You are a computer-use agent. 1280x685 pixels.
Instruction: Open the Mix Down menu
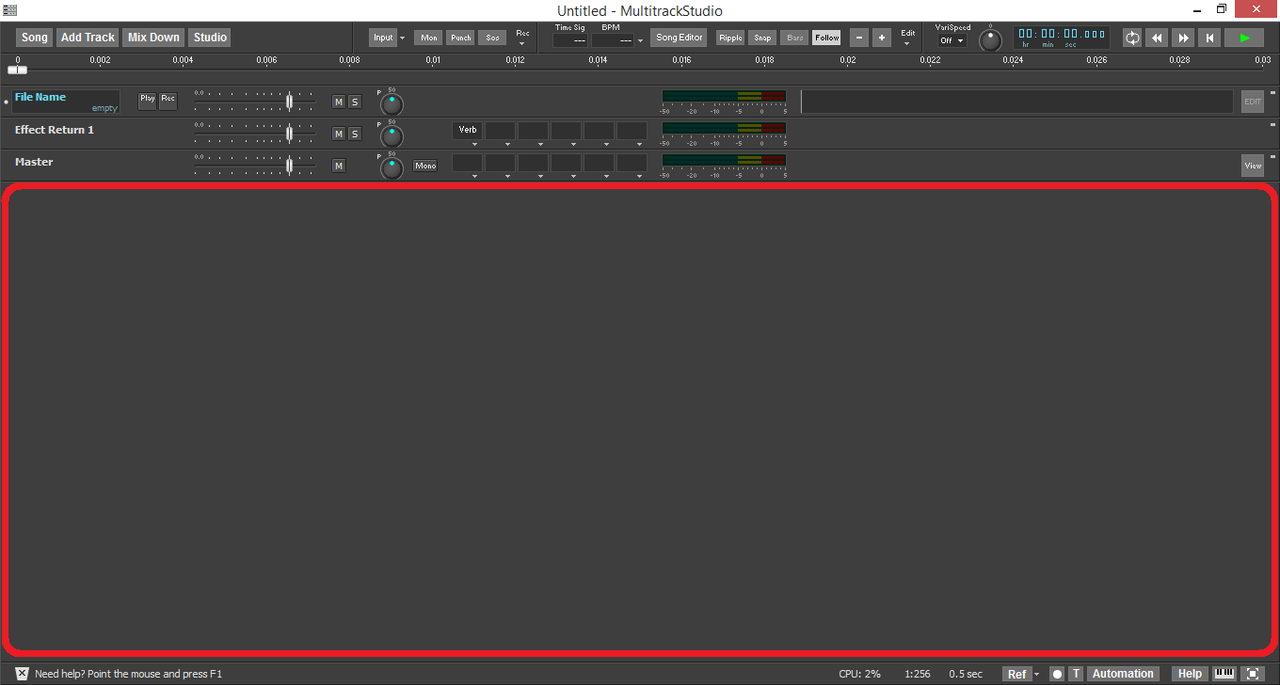click(x=153, y=37)
